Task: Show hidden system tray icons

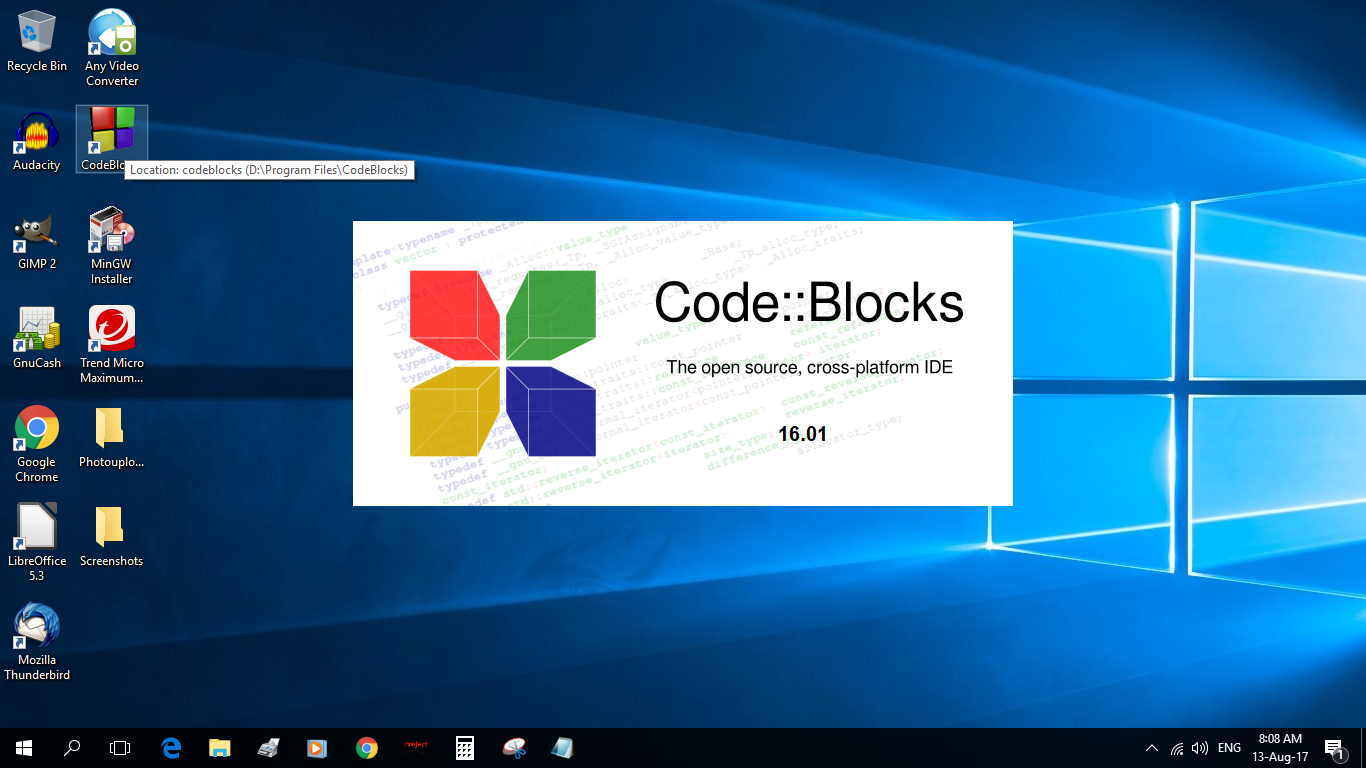Action: [1152, 748]
